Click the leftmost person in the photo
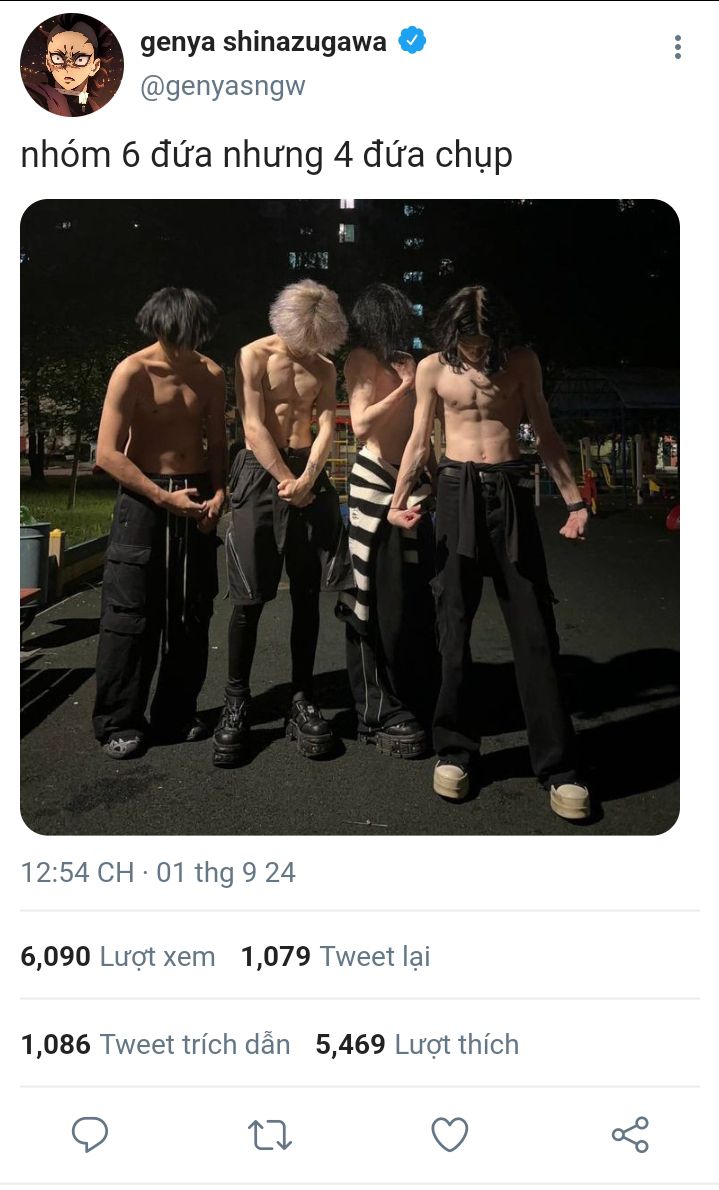 pyautogui.click(x=161, y=524)
